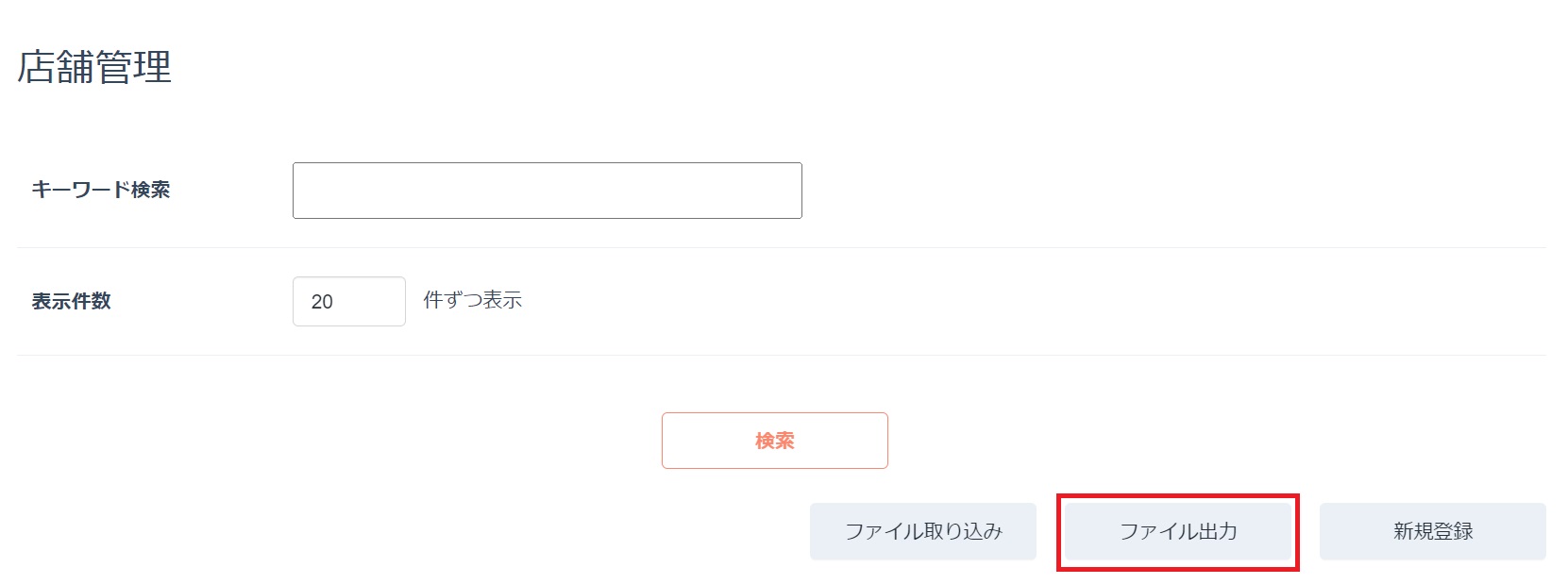The image size is (1568, 584).
Task: Open 新規登録 to add a store
Action: (x=1432, y=531)
